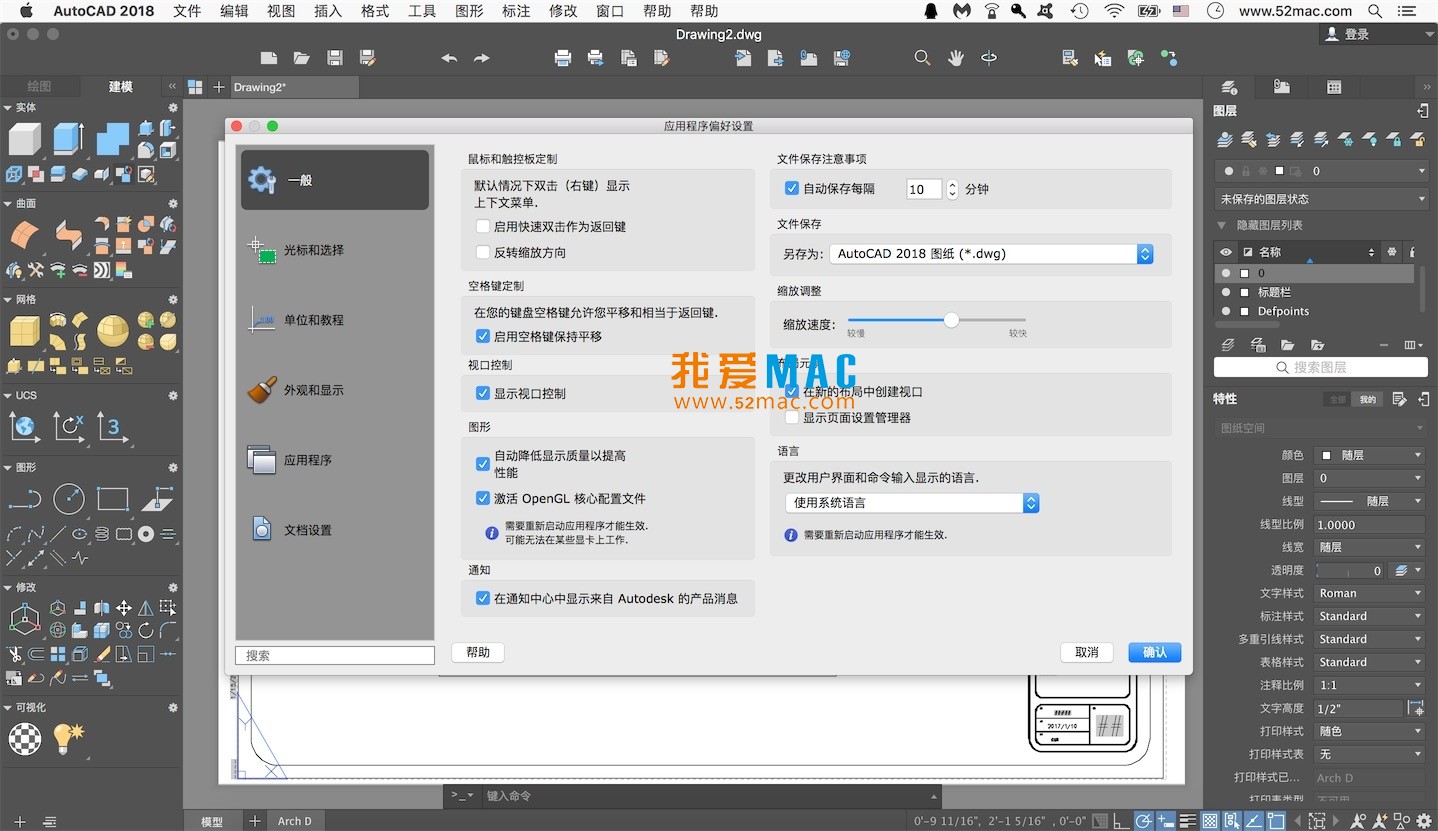
Task: Open the 另存为 file format dropdown
Action: [992, 254]
